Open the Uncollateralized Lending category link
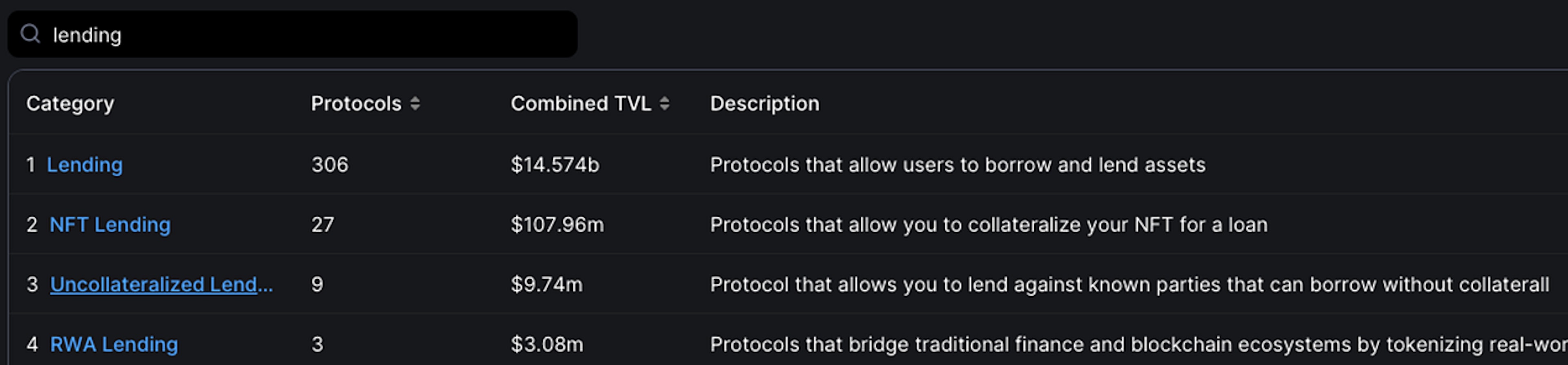This screenshot has height=365, width=1568. [161, 284]
